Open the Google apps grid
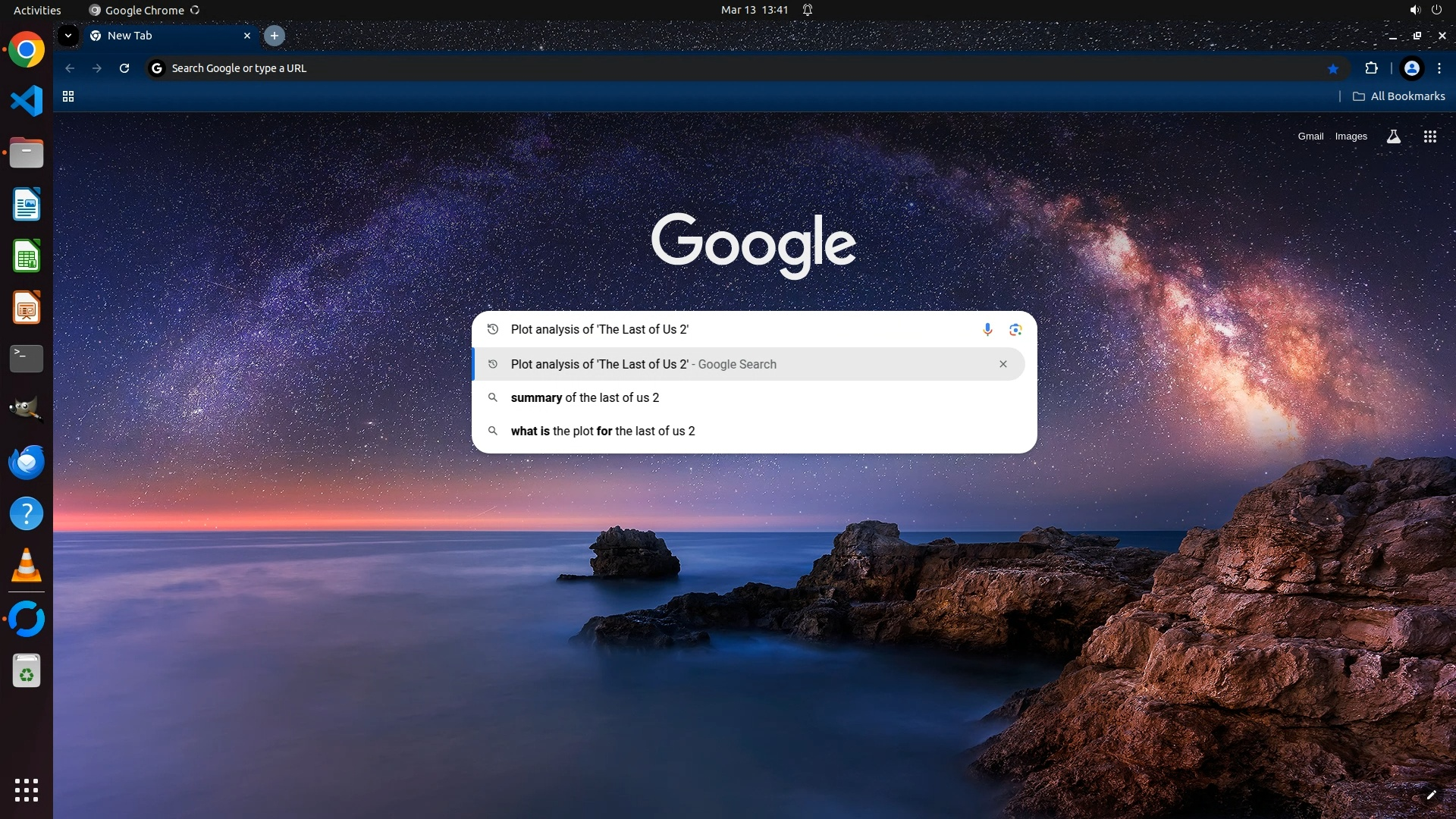The image size is (1456, 819). tap(1429, 136)
